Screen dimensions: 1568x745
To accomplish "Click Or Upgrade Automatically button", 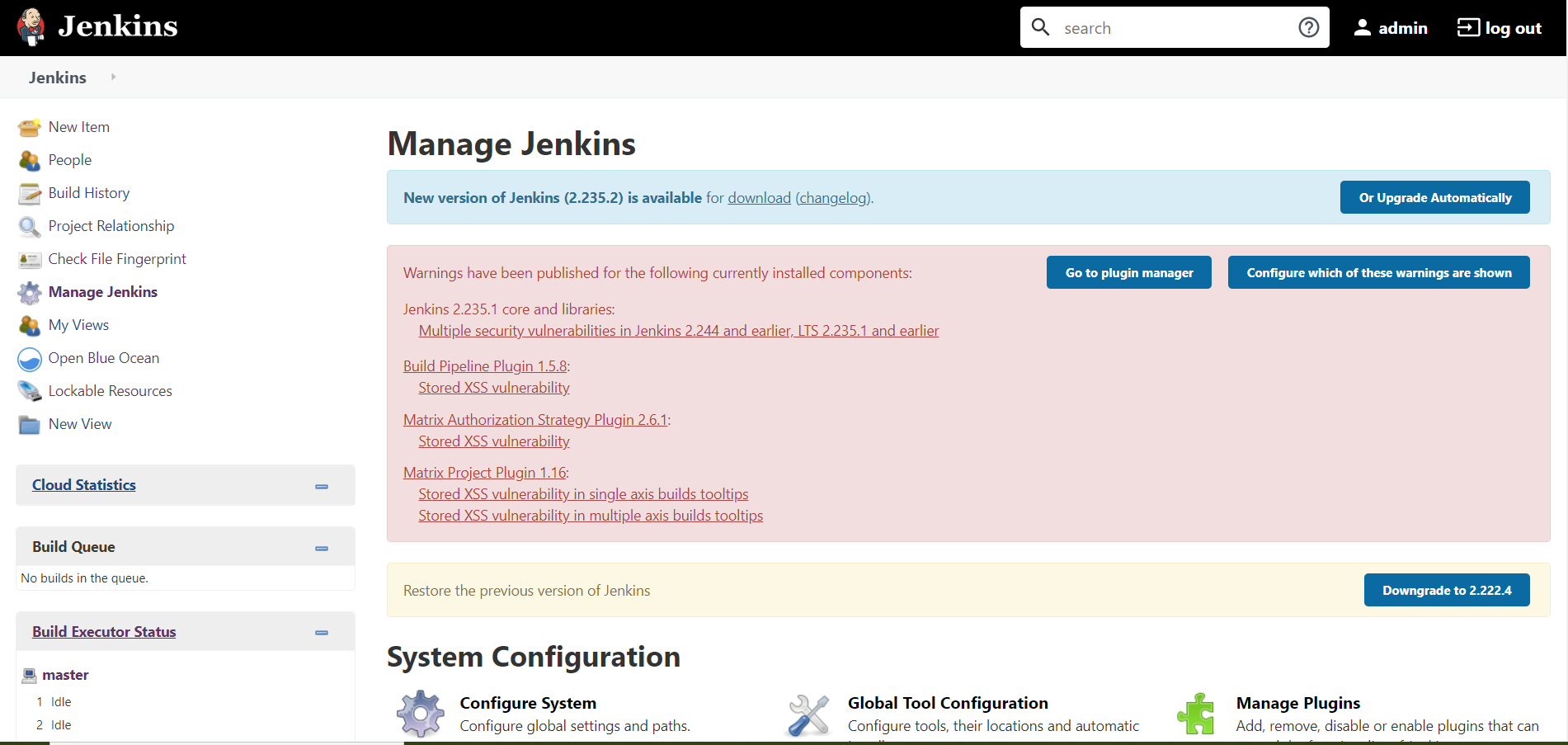I will point(1435,197).
